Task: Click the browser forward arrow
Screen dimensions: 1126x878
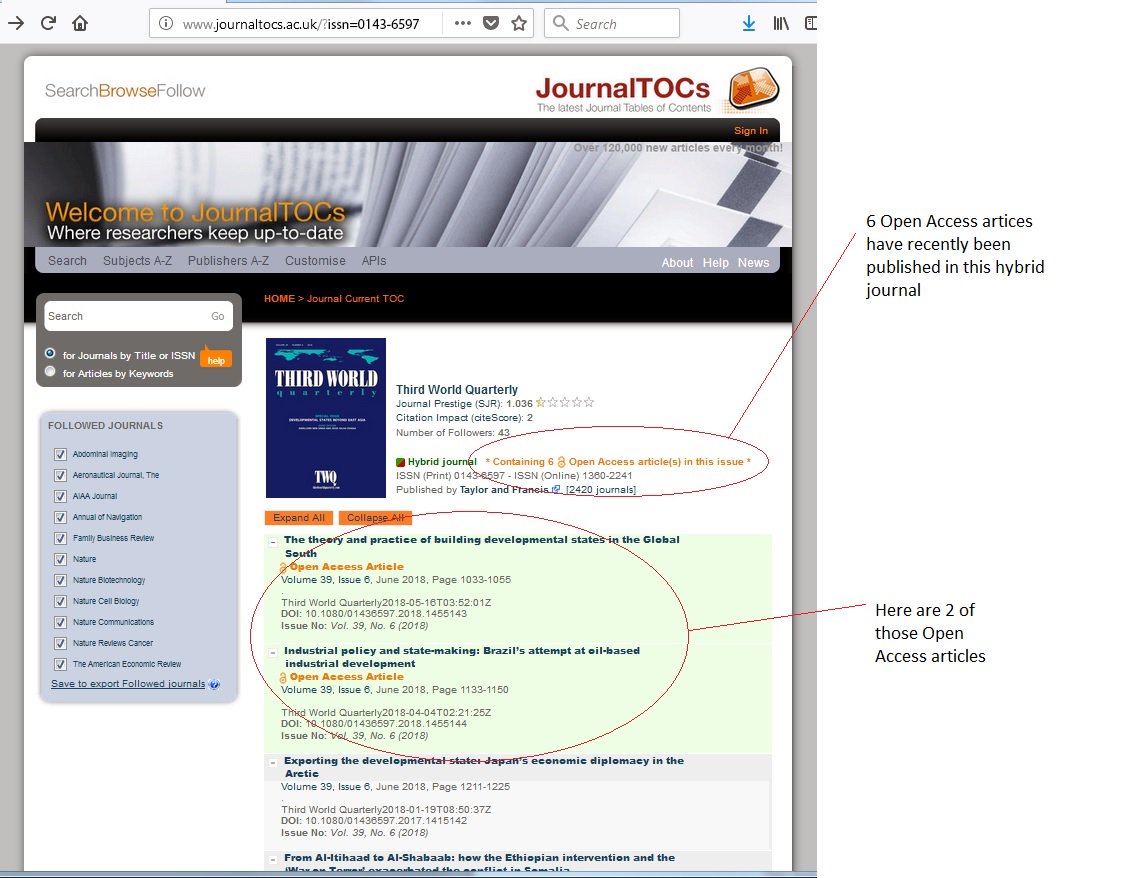Action: 15,23
